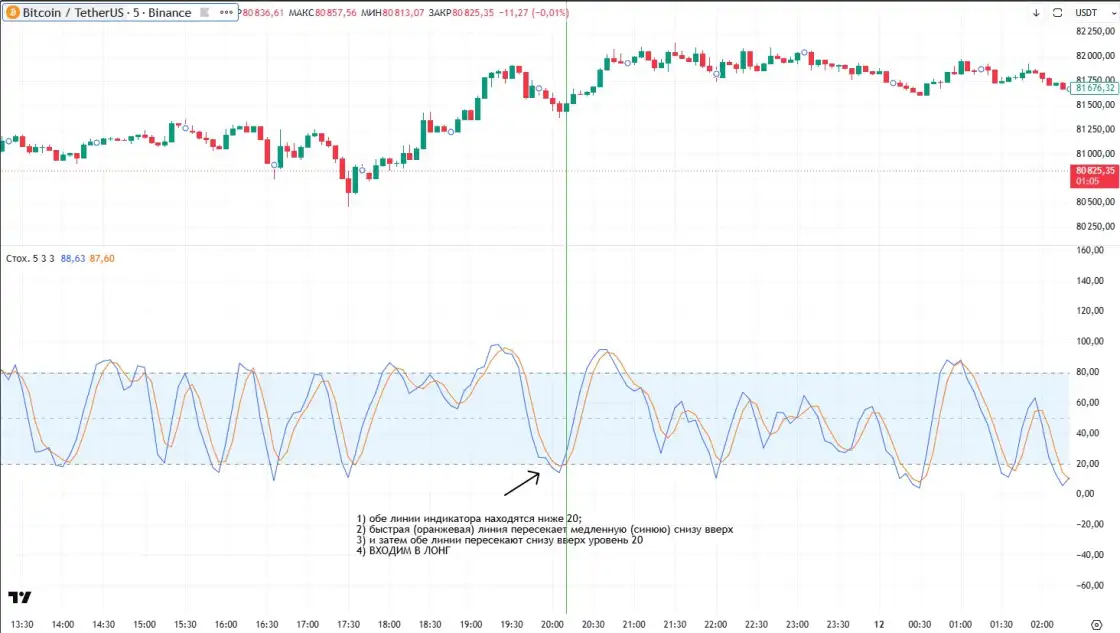This screenshot has height=633, width=1120.
Task: Expand the USDT currency dropdown
Action: tap(1095, 13)
